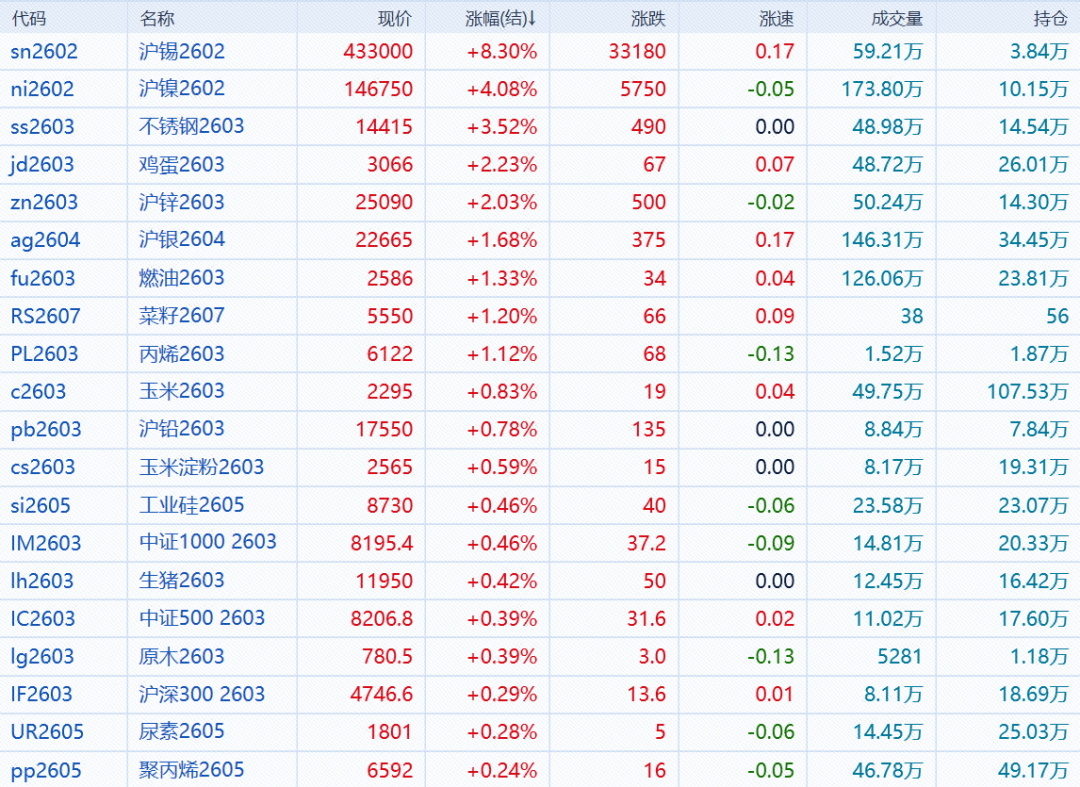This screenshot has width=1080, height=787.
Task: Select the UR2605 contract code
Action: pyautogui.click(x=47, y=732)
